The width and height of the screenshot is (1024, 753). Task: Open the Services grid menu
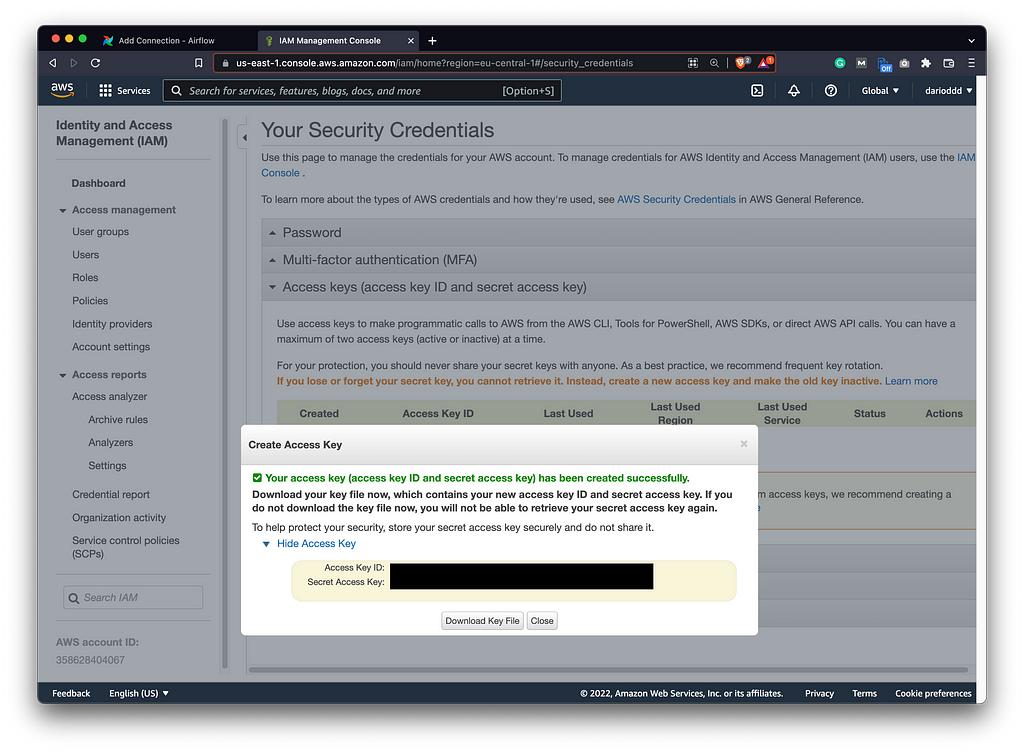[124, 91]
